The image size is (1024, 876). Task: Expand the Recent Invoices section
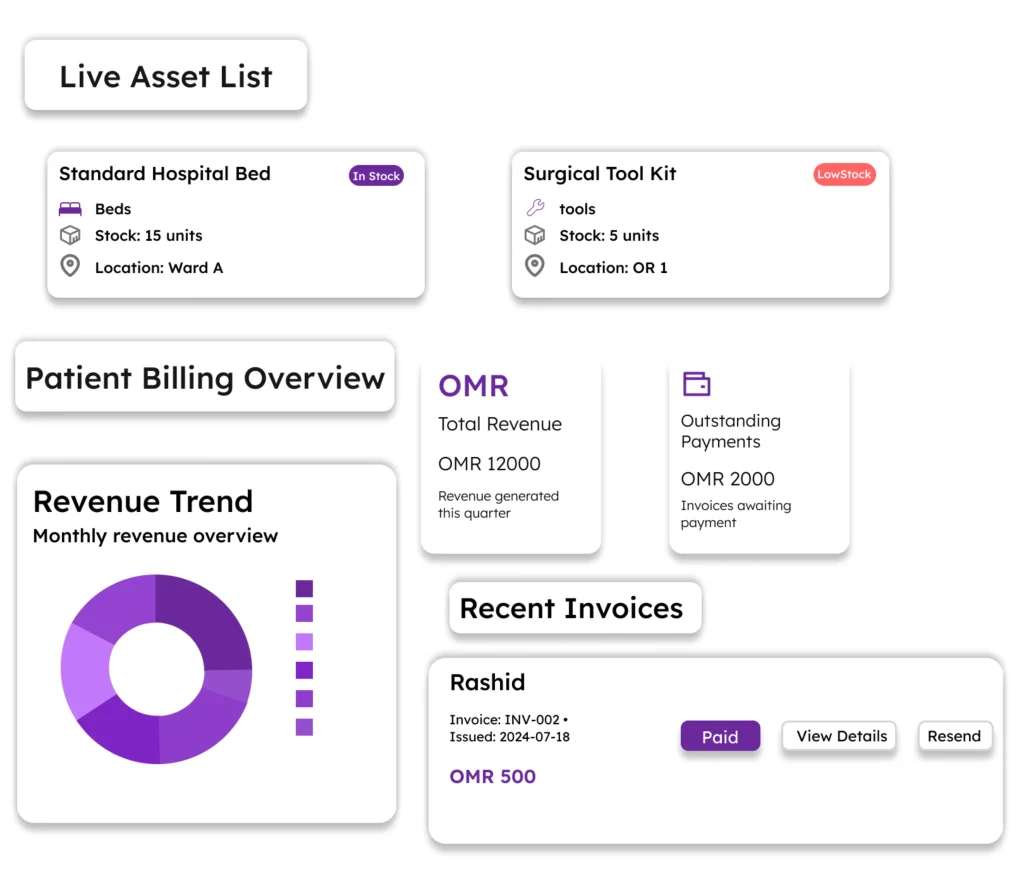click(x=574, y=607)
